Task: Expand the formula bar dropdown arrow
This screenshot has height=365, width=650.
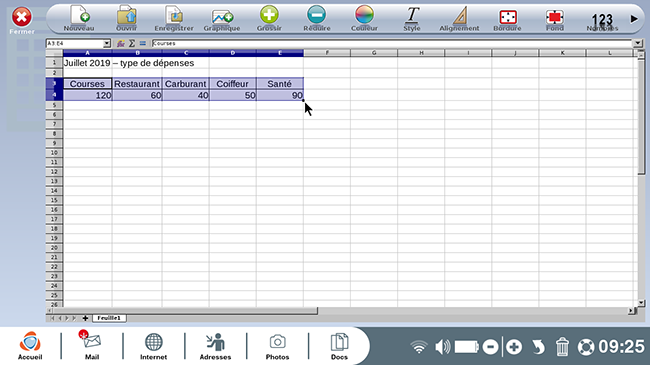Action: pyautogui.click(x=638, y=43)
